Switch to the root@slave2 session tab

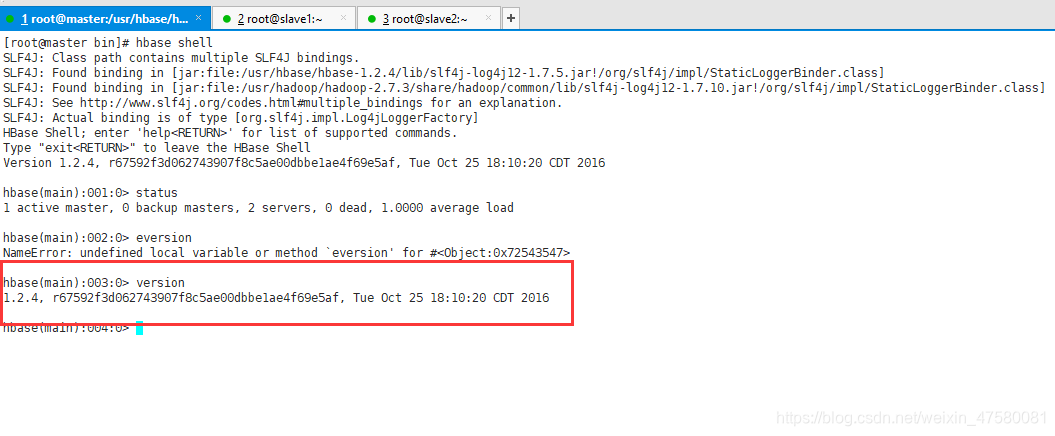coord(428,19)
